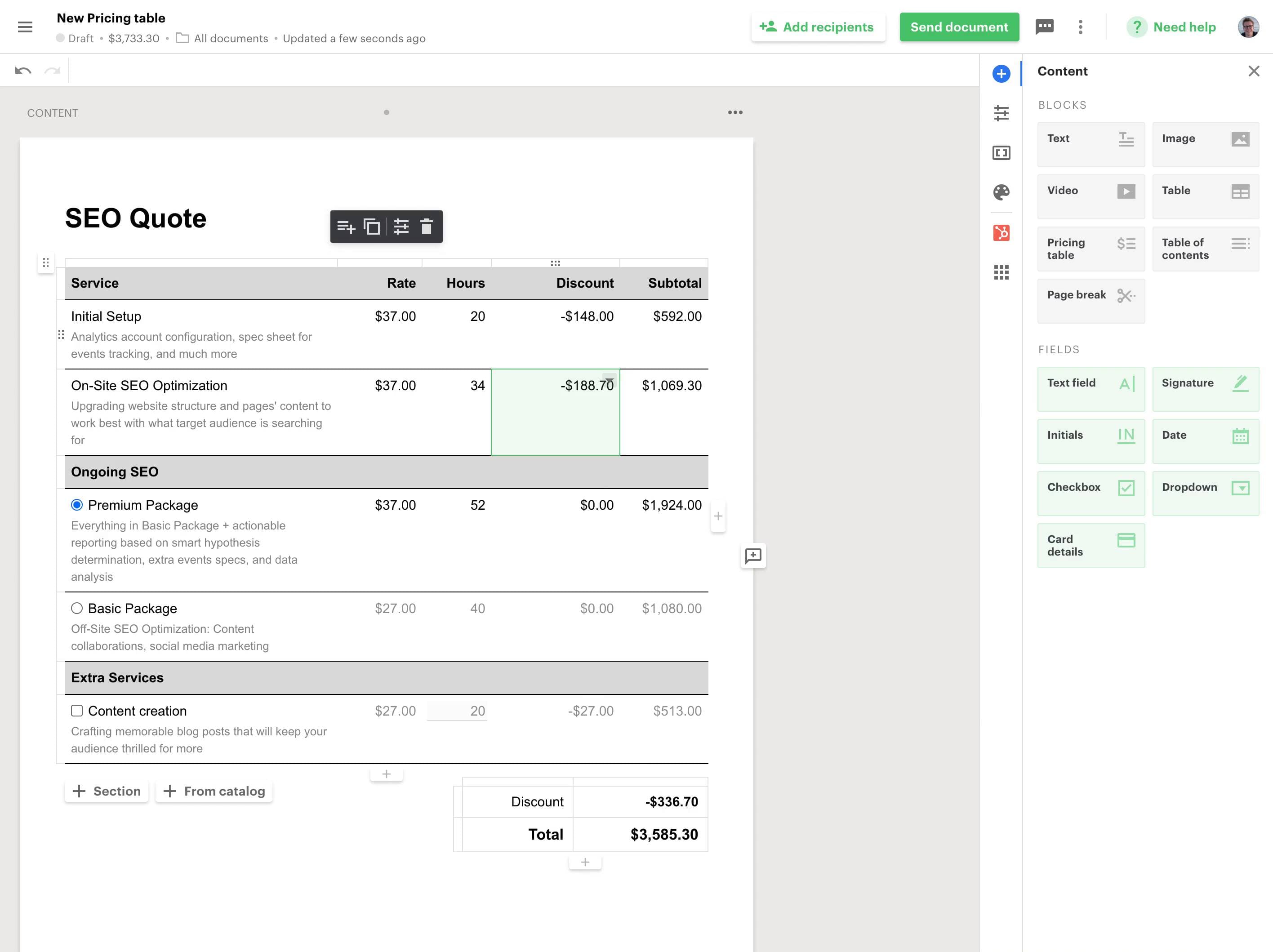The width and height of the screenshot is (1273, 952).
Task: Undo the last change
Action: click(x=23, y=71)
